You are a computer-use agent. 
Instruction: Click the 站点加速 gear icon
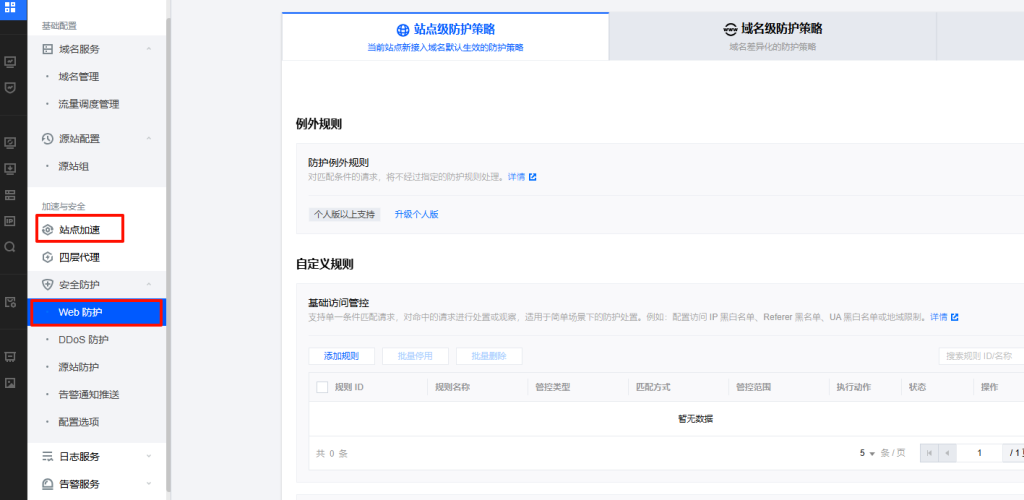click(47, 230)
